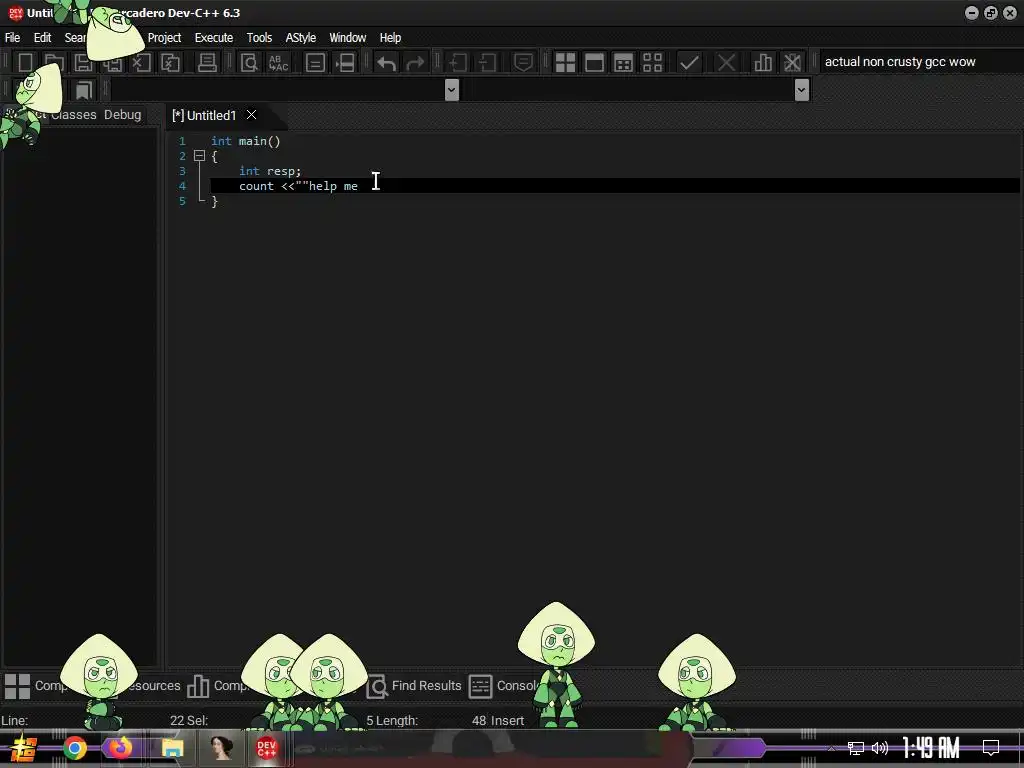Print the source with the Print icon
Image resolution: width=1024 pixels, height=768 pixels.
(207, 63)
